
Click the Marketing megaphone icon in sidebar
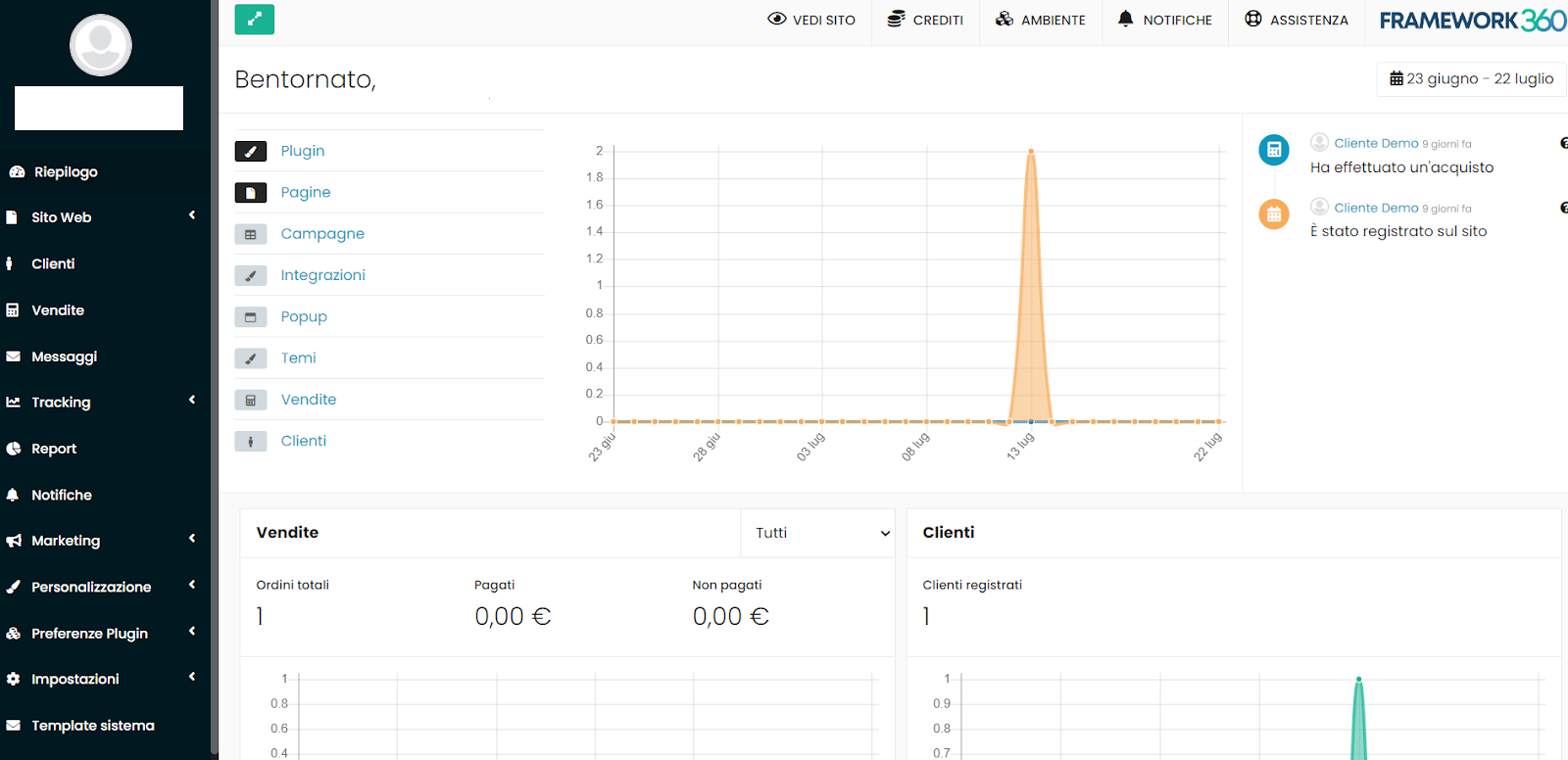[x=14, y=541]
